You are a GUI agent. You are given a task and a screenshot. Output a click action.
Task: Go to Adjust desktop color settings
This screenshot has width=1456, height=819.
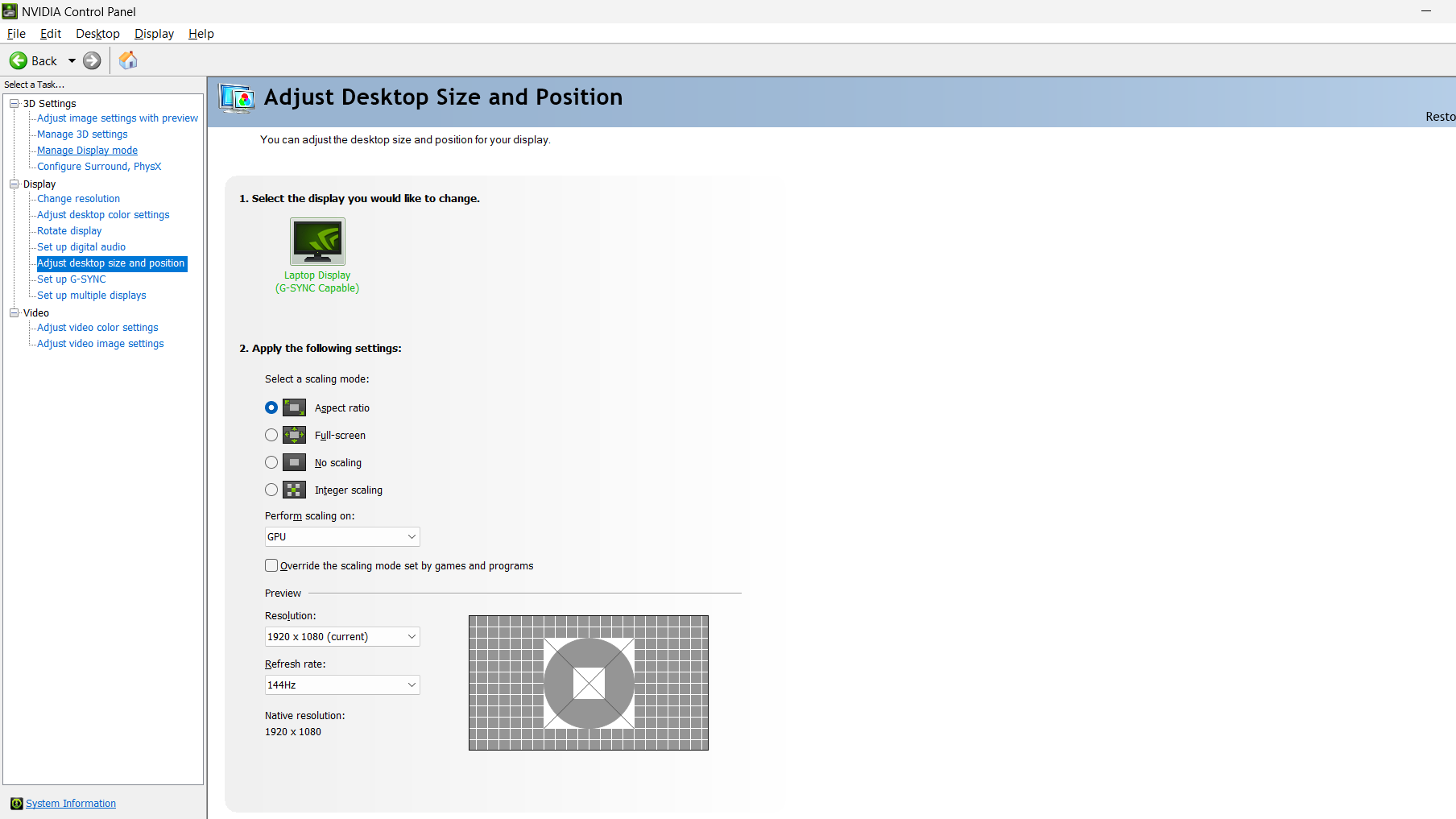103,215
